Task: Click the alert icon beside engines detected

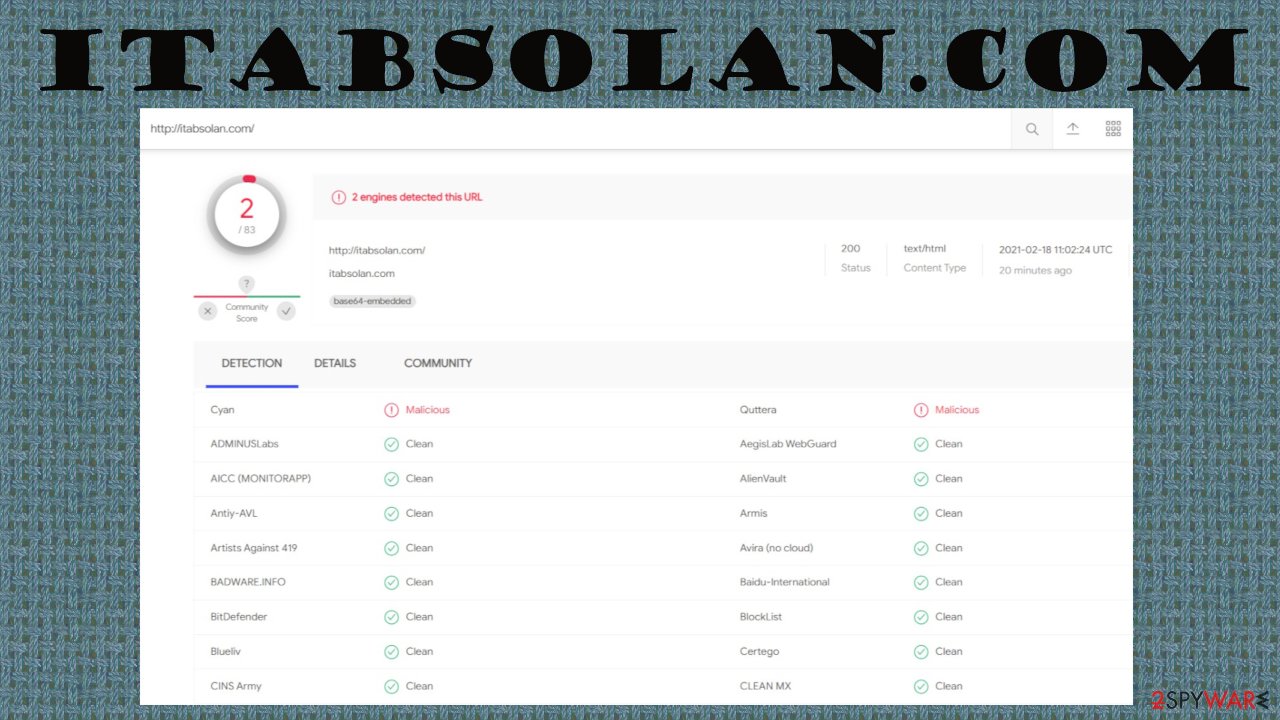Action: click(x=339, y=197)
